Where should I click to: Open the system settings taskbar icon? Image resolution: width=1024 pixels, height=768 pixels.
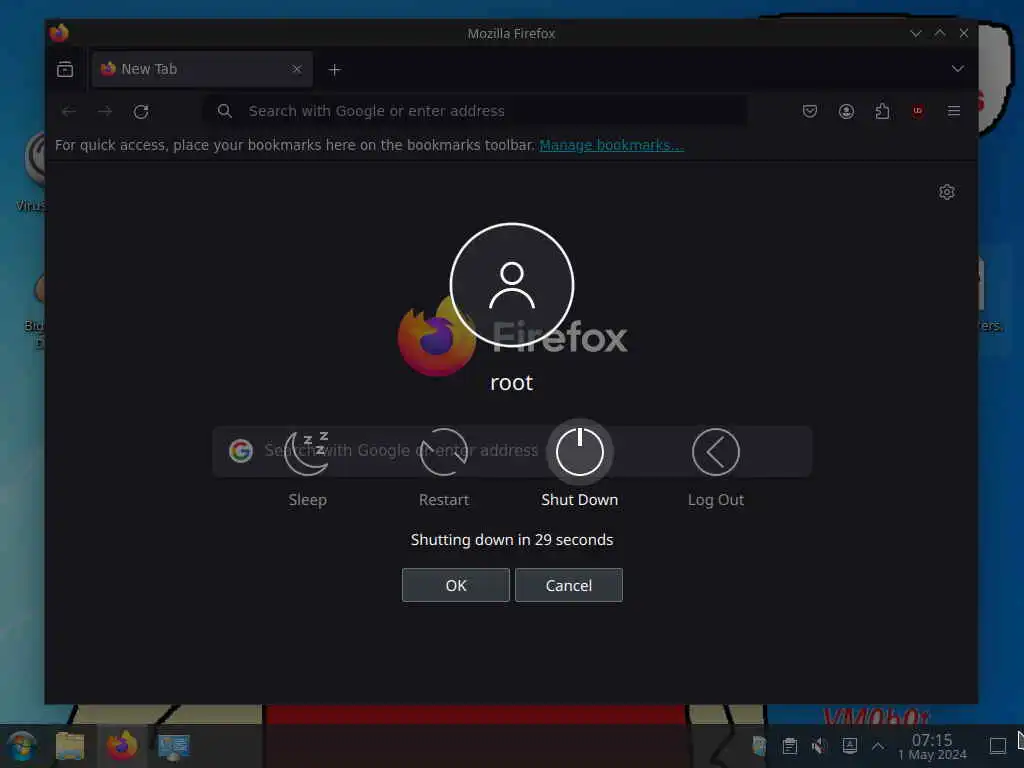174,746
